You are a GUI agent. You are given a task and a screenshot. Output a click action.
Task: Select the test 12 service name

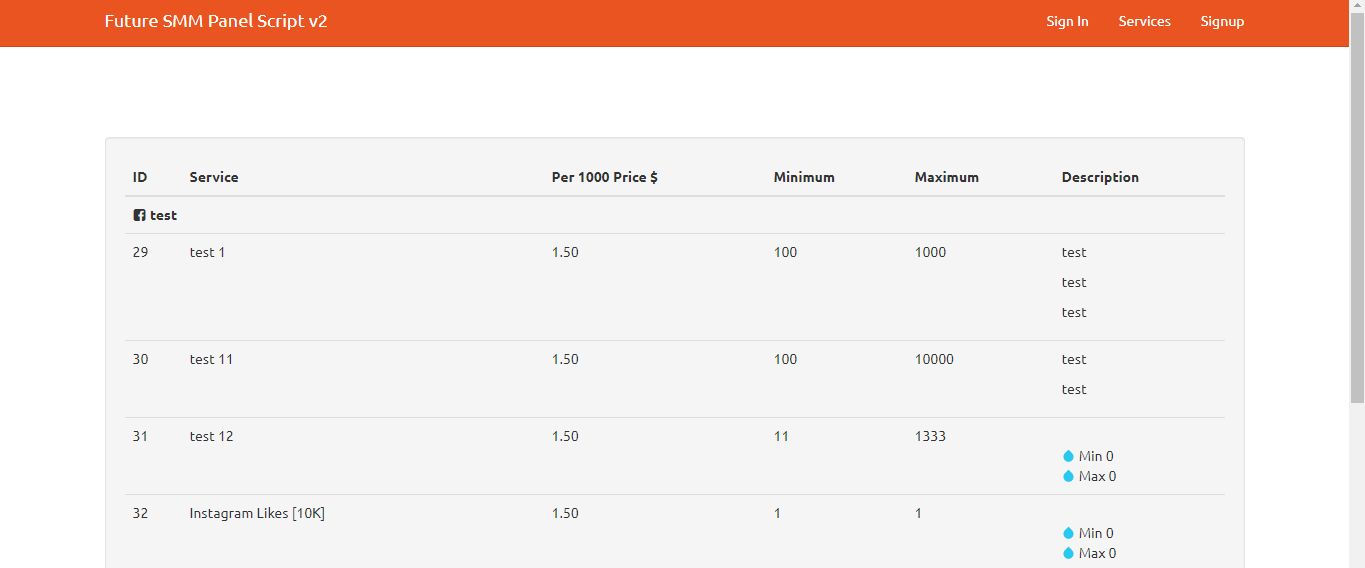pyautogui.click(x=211, y=436)
